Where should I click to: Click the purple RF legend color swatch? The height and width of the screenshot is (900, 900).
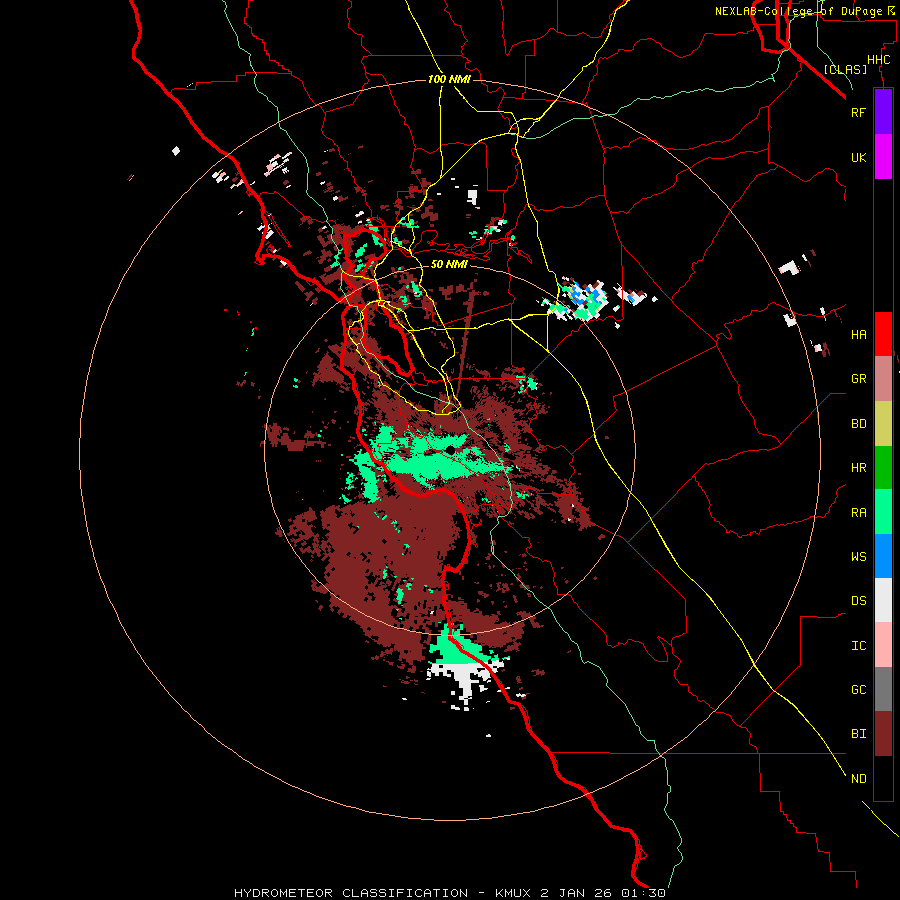click(883, 112)
